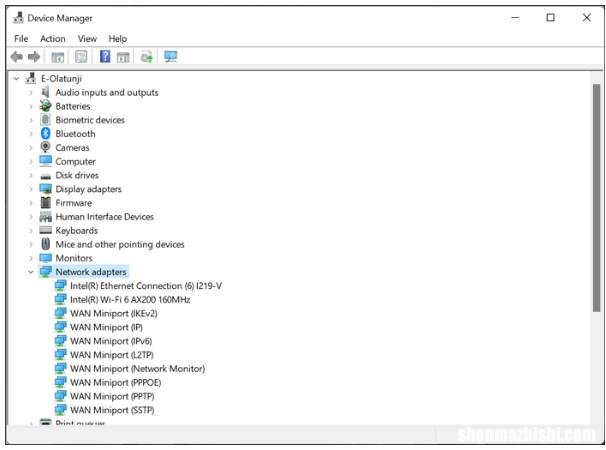Click the Display adapters icon

(x=46, y=189)
